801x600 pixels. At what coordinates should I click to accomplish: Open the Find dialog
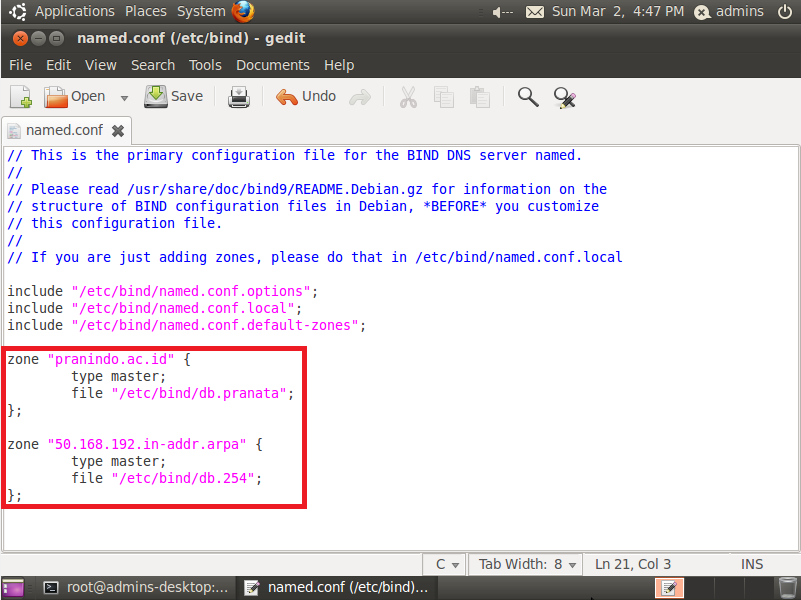(526, 96)
